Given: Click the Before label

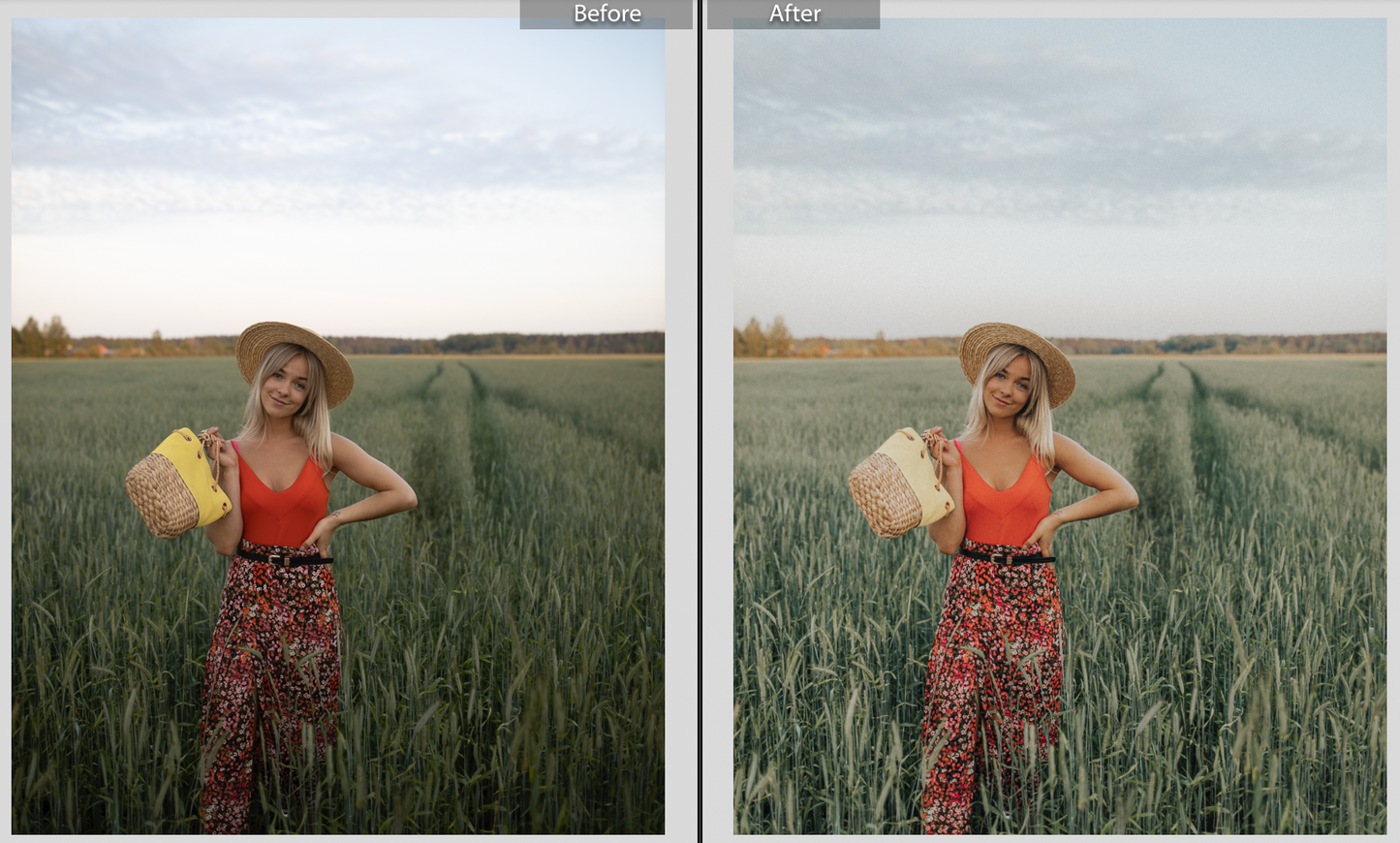Looking at the screenshot, I should [x=607, y=15].
